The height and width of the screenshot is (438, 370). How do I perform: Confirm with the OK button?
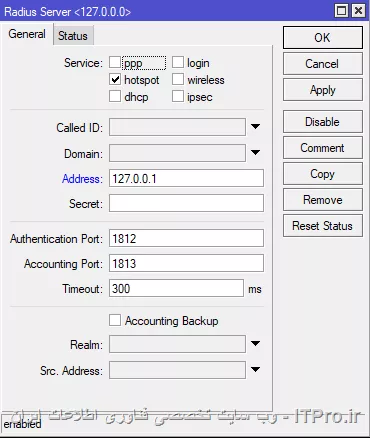coord(323,38)
